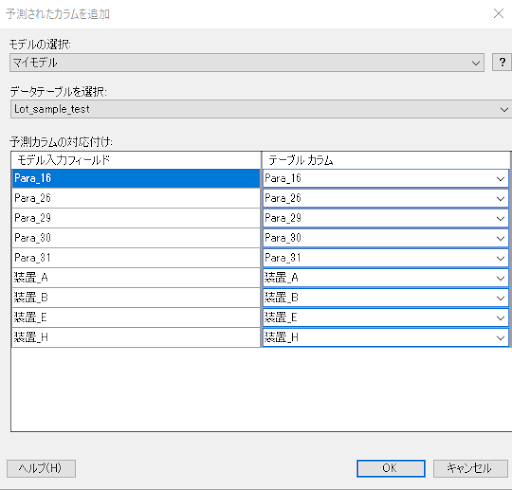Image resolution: width=512 pixels, height=490 pixels.
Task: Expand the 装置_E table column dropdown
Action: (386, 318)
